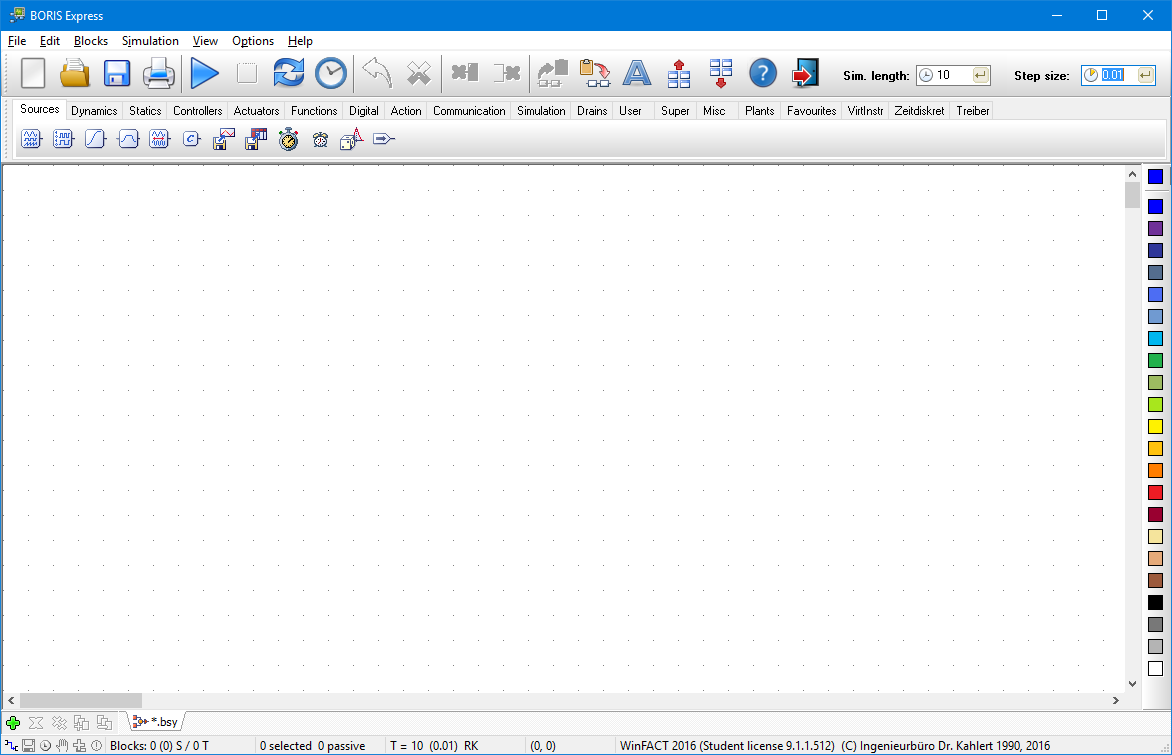1172x755 pixels.
Task: Switch to the Plants block tab
Action: (759, 111)
